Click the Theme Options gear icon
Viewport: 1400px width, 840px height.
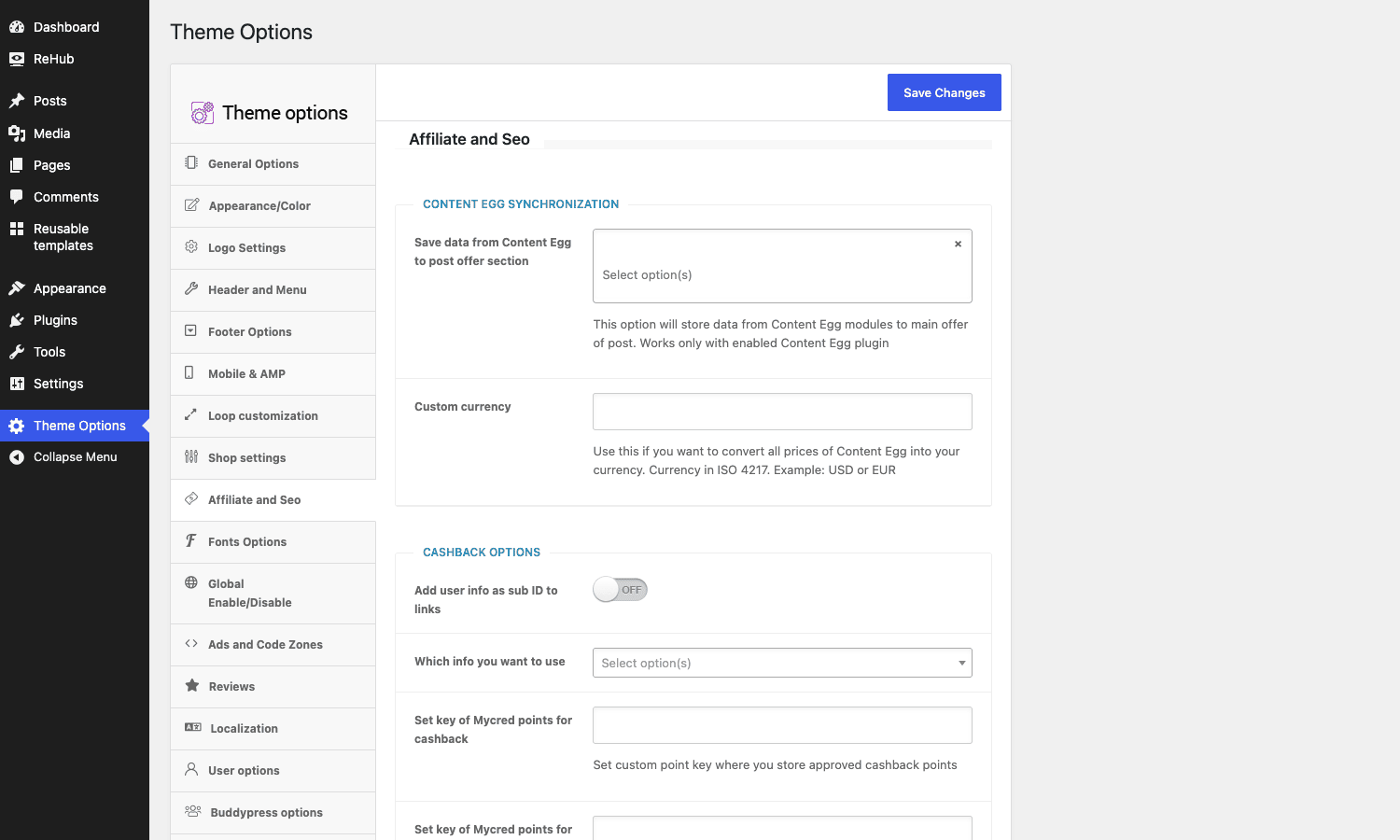[x=17, y=426]
